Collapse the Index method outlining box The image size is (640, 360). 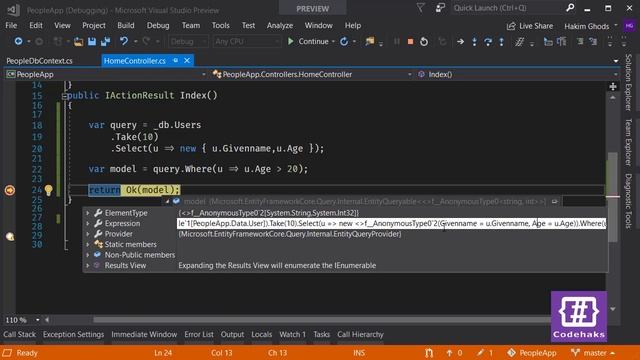pyautogui.click(x=64, y=96)
